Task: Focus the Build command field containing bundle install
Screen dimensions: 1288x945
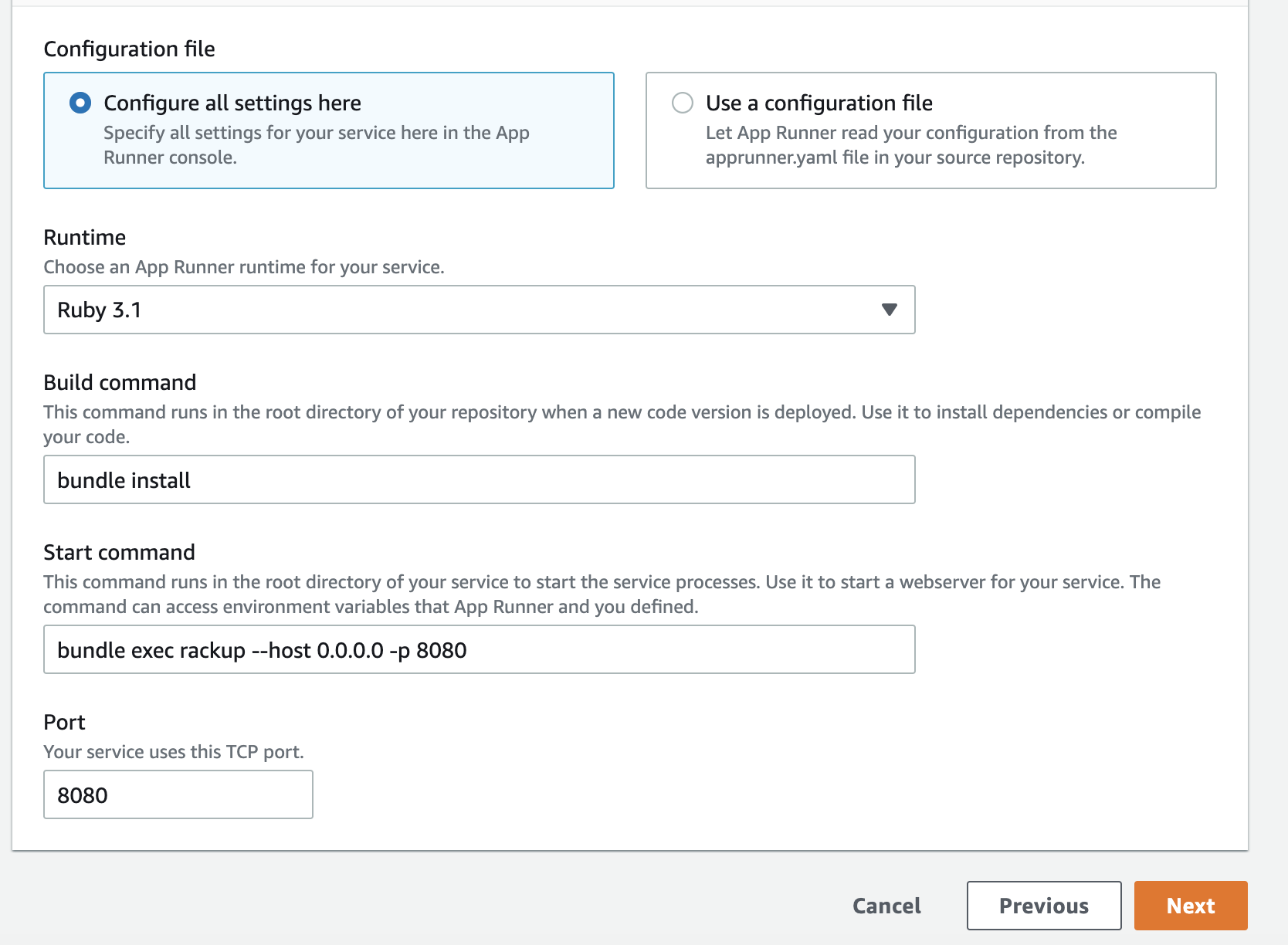Action: (x=480, y=479)
